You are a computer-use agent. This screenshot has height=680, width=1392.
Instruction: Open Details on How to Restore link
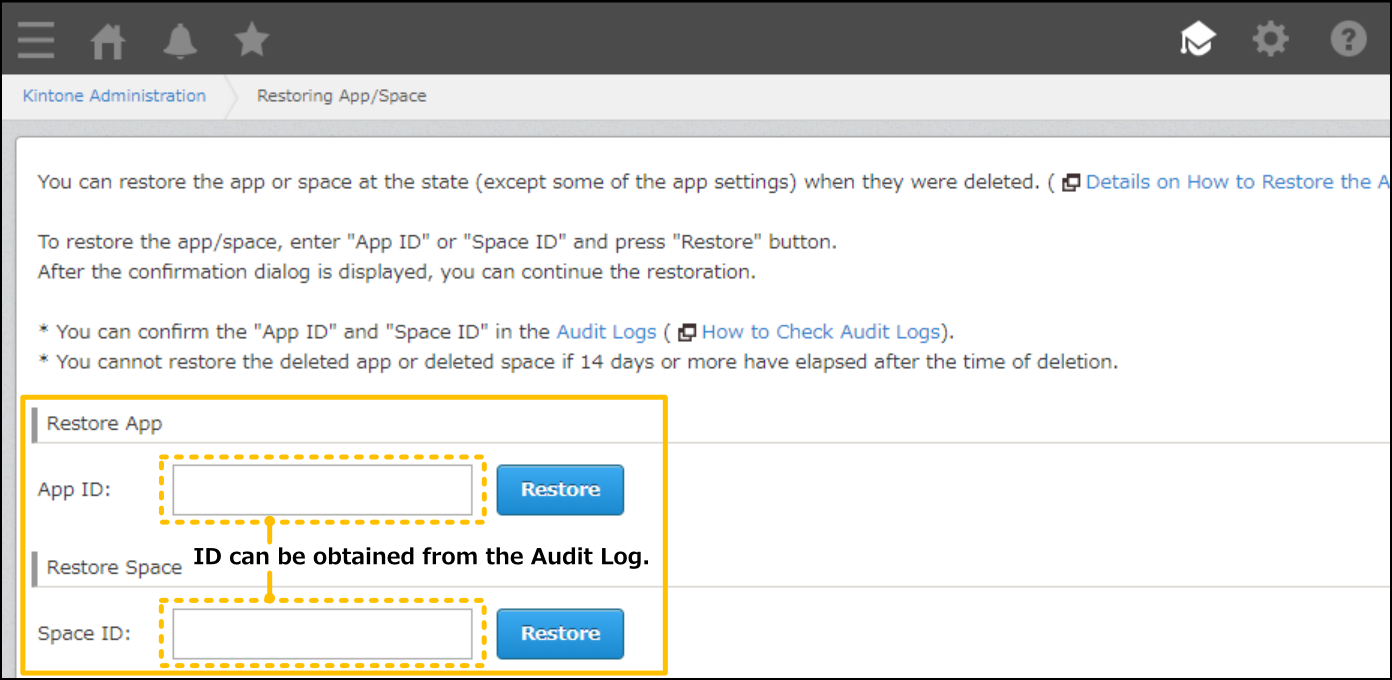pyautogui.click(x=1237, y=182)
